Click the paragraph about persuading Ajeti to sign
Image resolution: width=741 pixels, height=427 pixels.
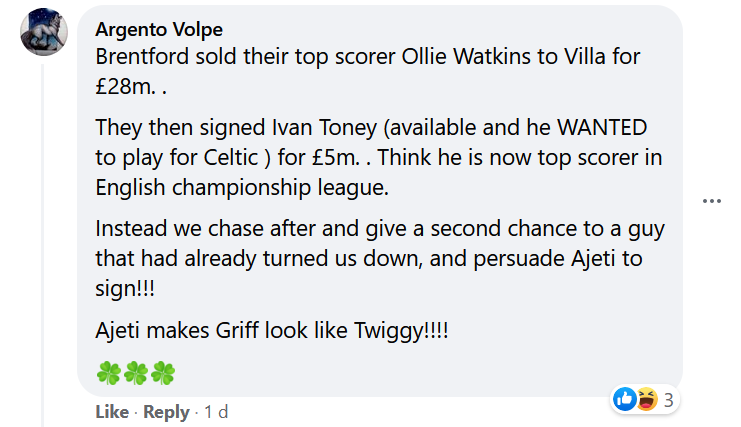coord(380,258)
